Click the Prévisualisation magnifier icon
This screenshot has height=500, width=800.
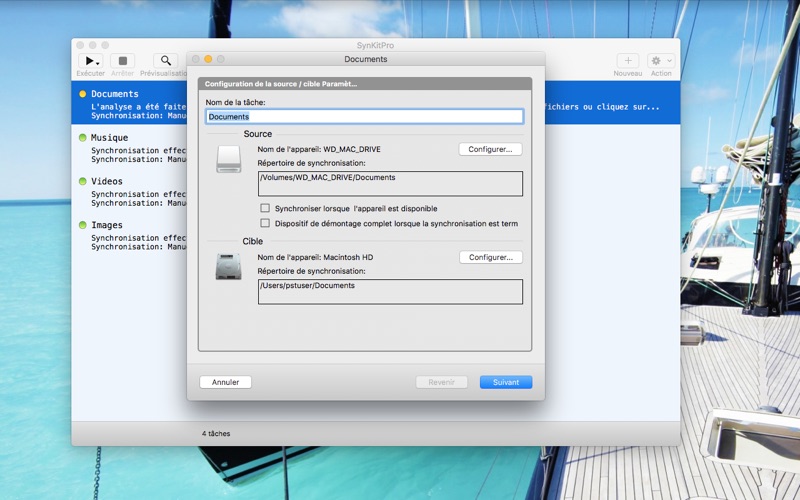166,61
